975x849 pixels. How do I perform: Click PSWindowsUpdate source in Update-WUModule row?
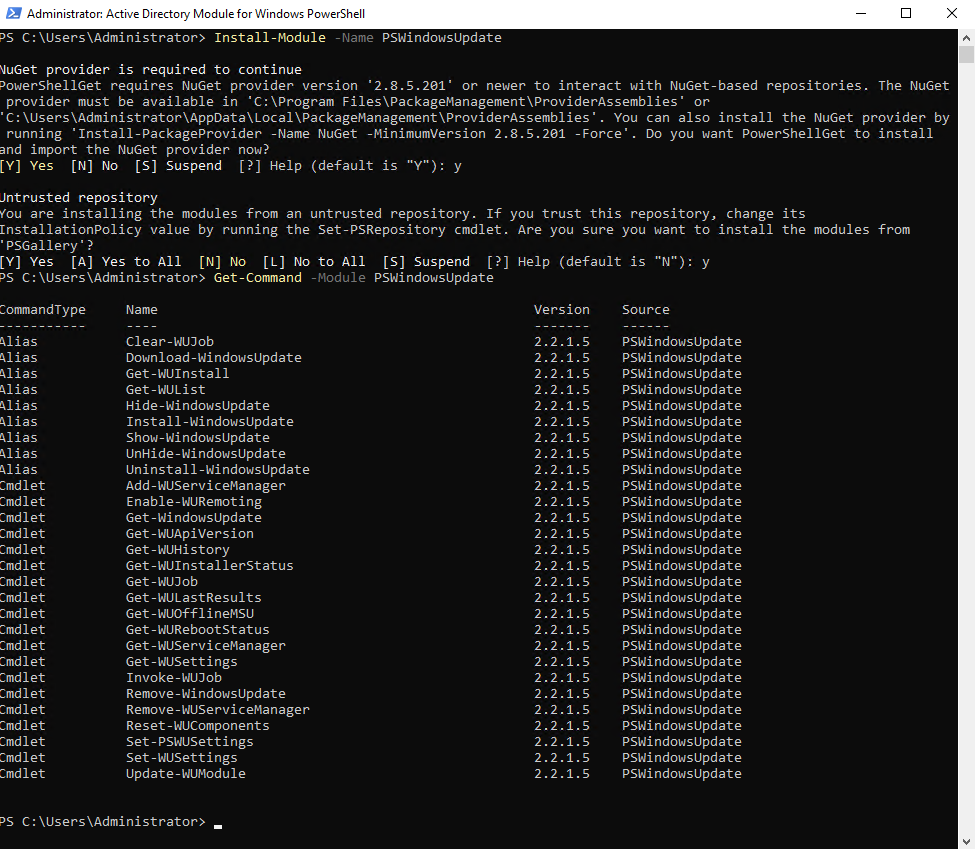[x=682, y=774]
